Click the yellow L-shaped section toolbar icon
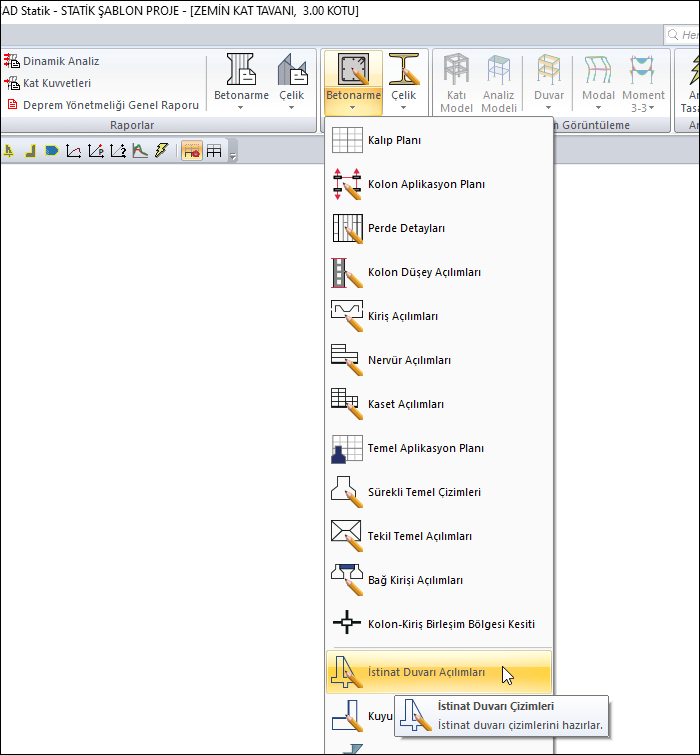The image size is (700, 755). (x=30, y=151)
